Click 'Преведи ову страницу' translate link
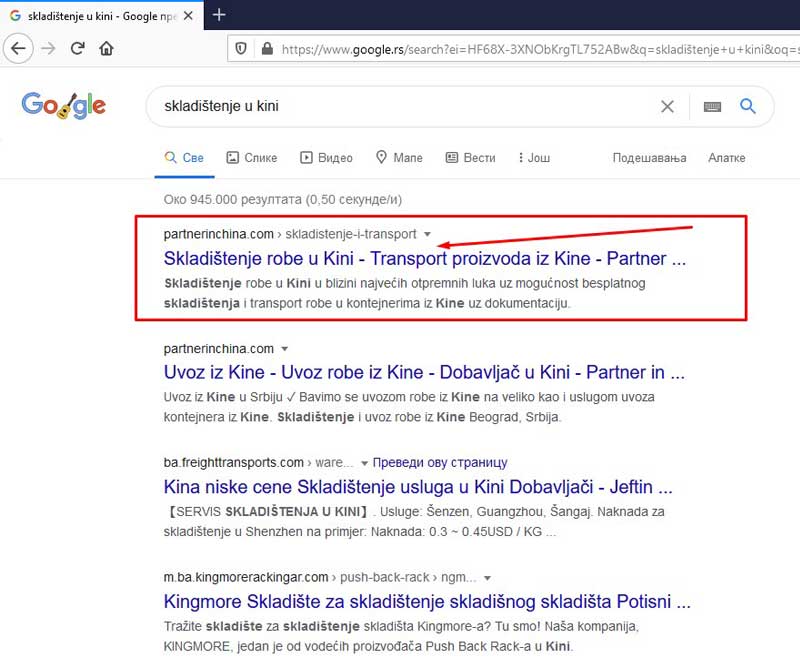800x670 pixels. [x=440, y=463]
